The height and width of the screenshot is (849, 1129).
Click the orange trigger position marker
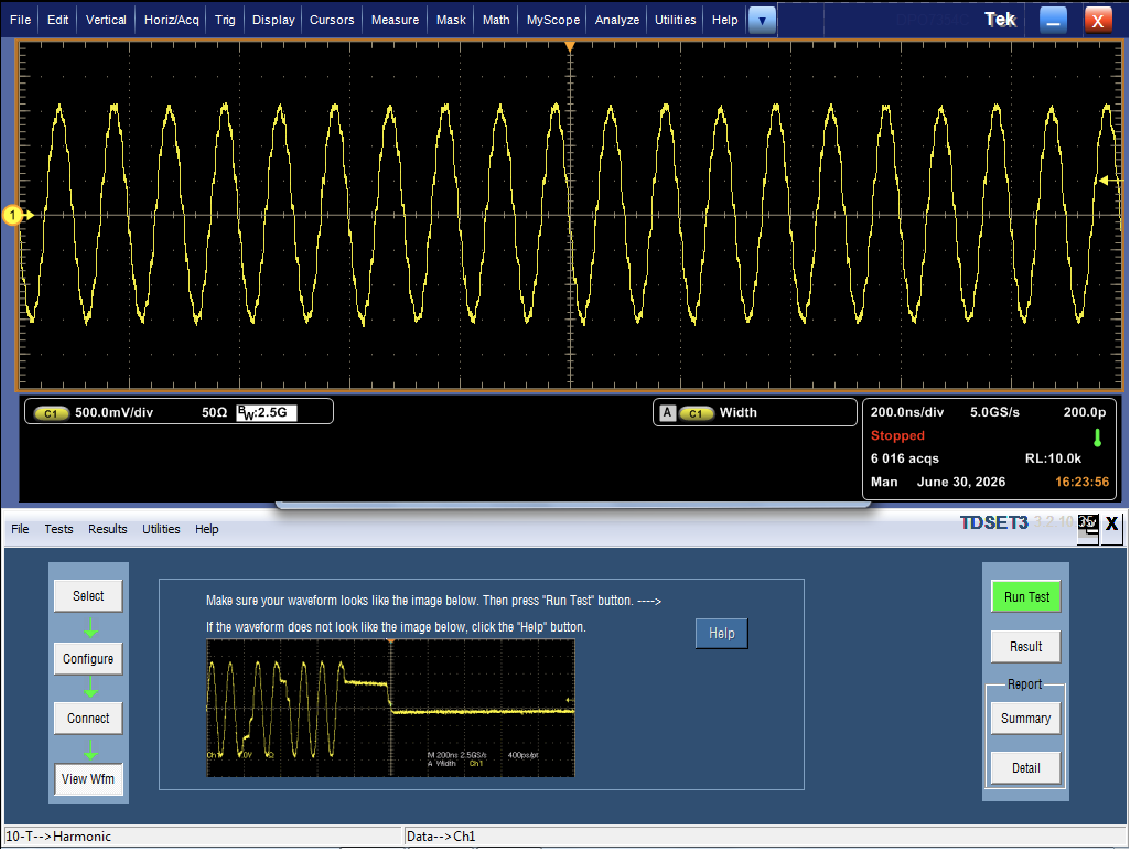(570, 48)
